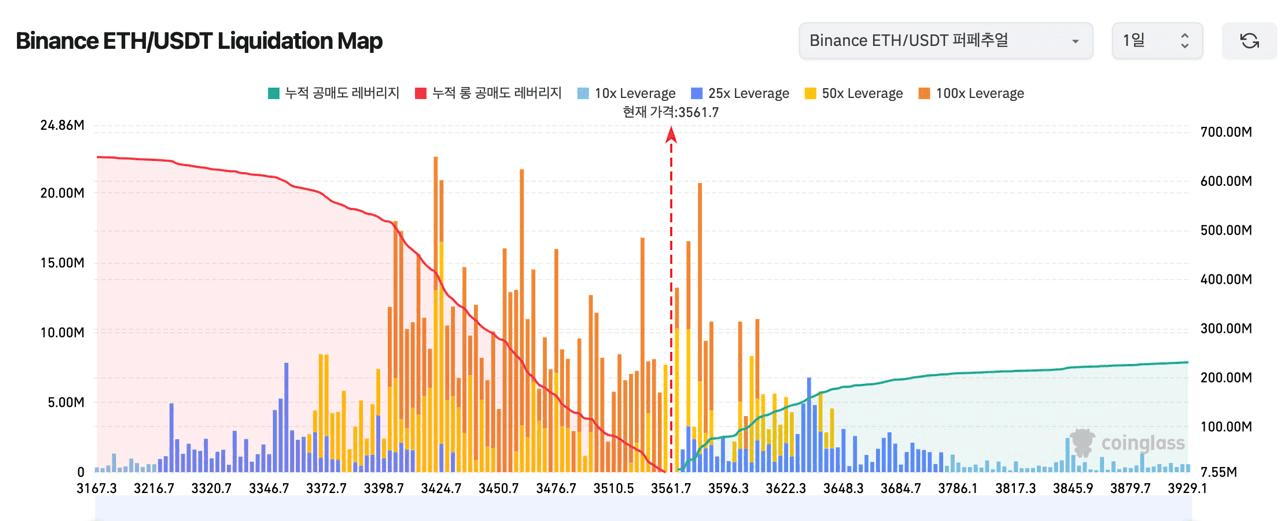Open the 1일 time range selector

coord(1157,41)
